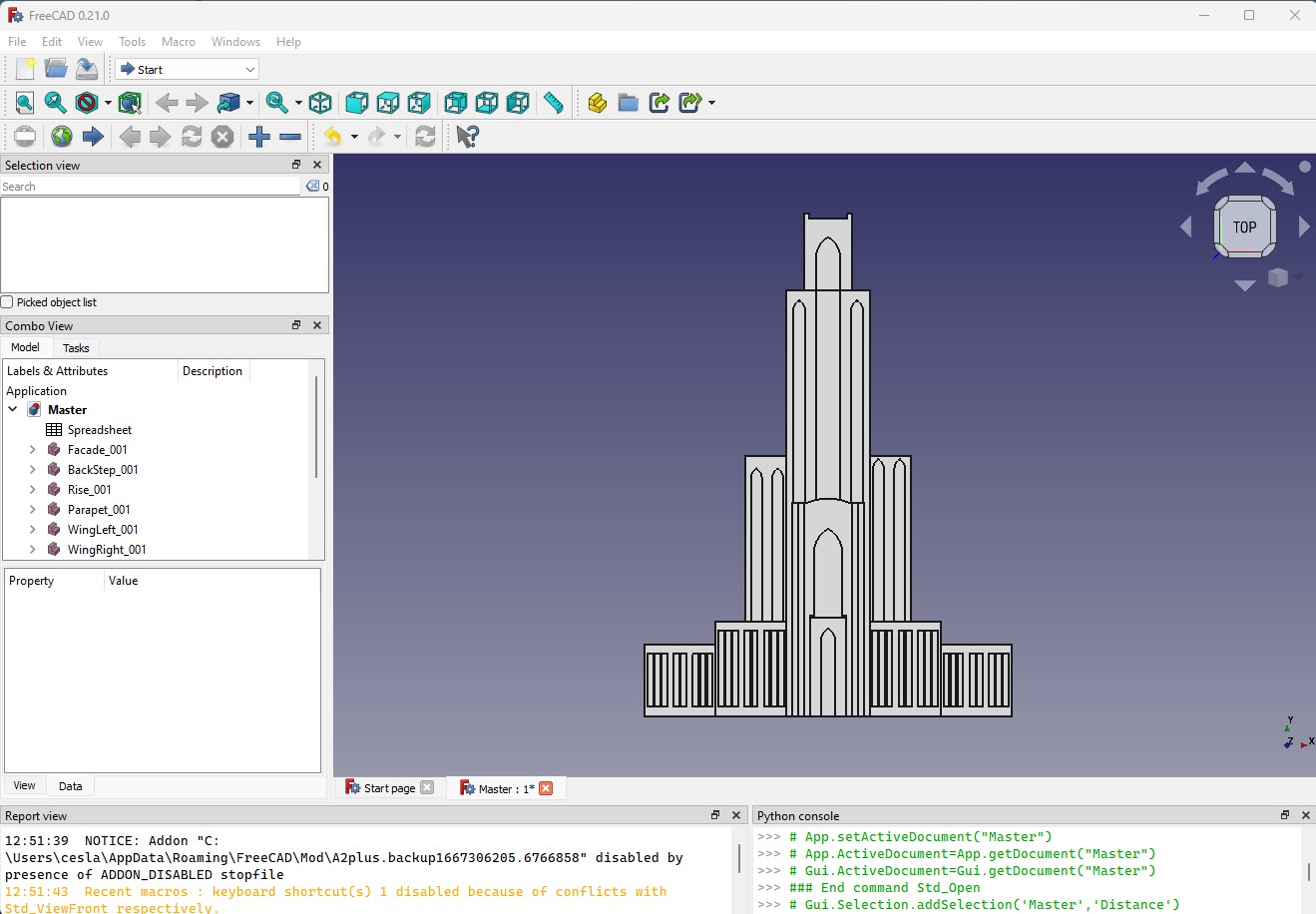Viewport: 1316px width, 914px height.
Task: Click the Make link icon
Action: coord(659,103)
